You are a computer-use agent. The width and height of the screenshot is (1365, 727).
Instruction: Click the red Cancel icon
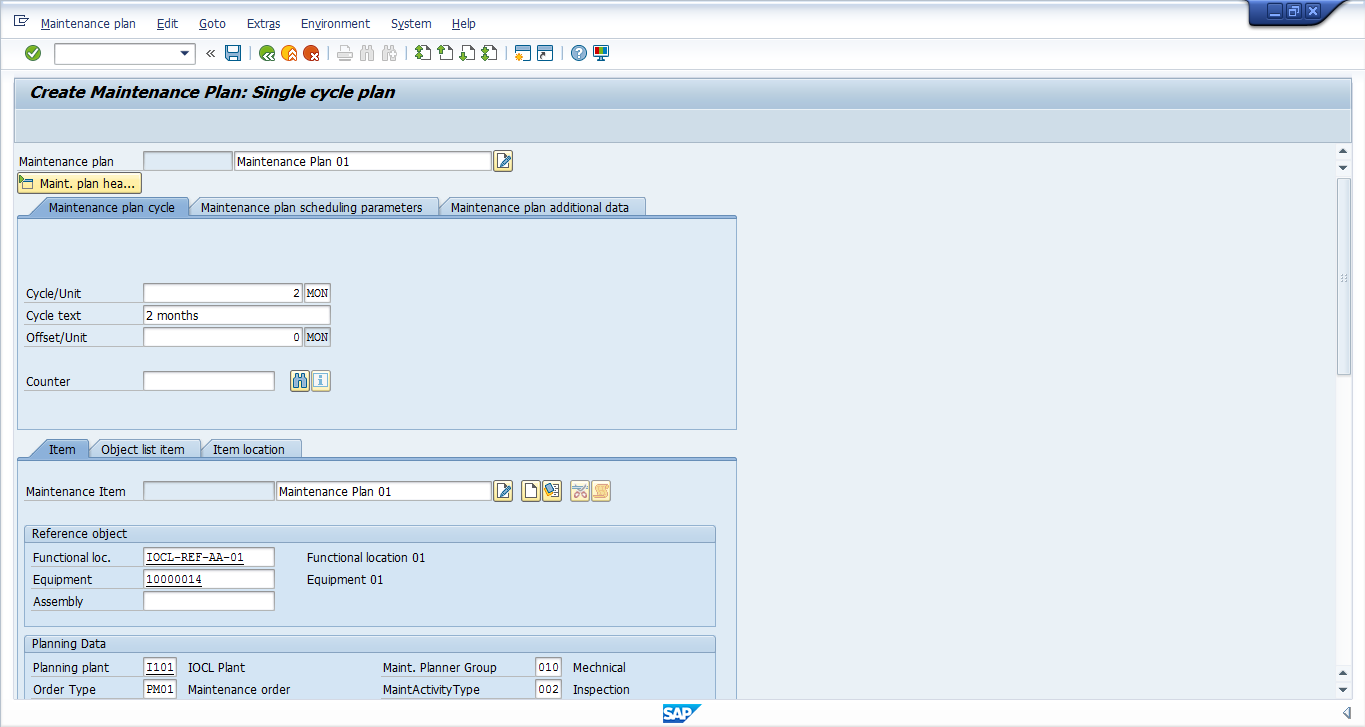[x=311, y=53]
